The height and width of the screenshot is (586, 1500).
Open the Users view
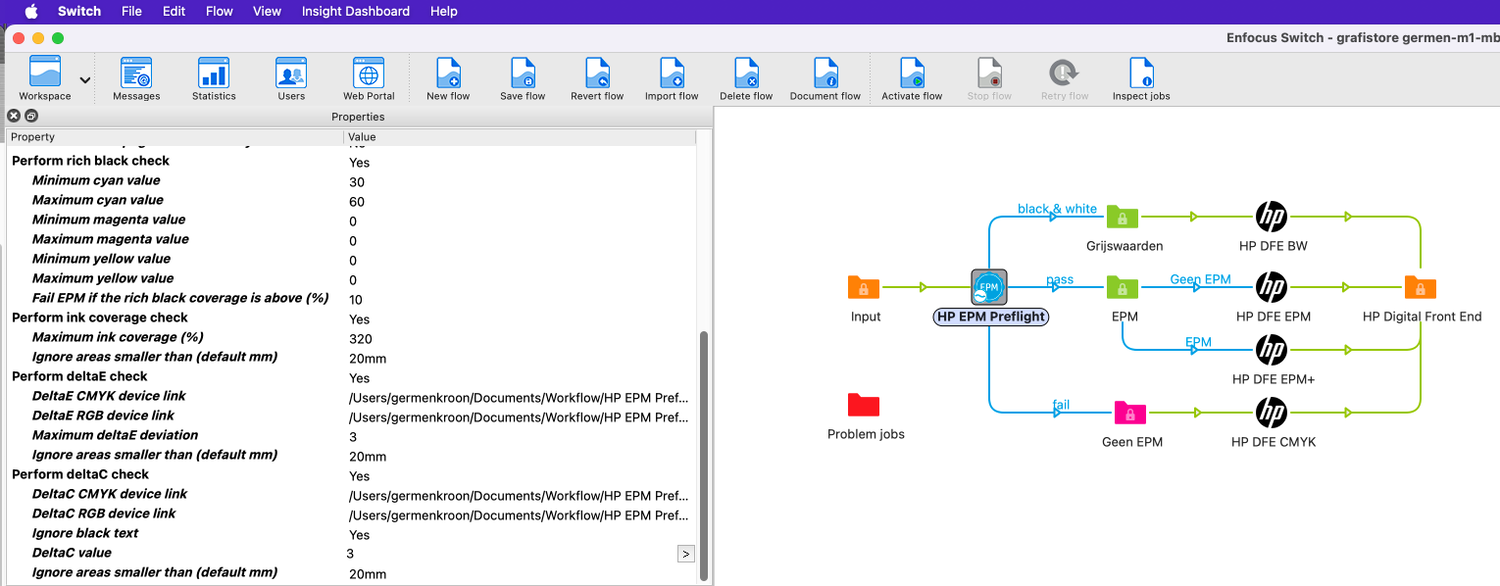[291, 78]
